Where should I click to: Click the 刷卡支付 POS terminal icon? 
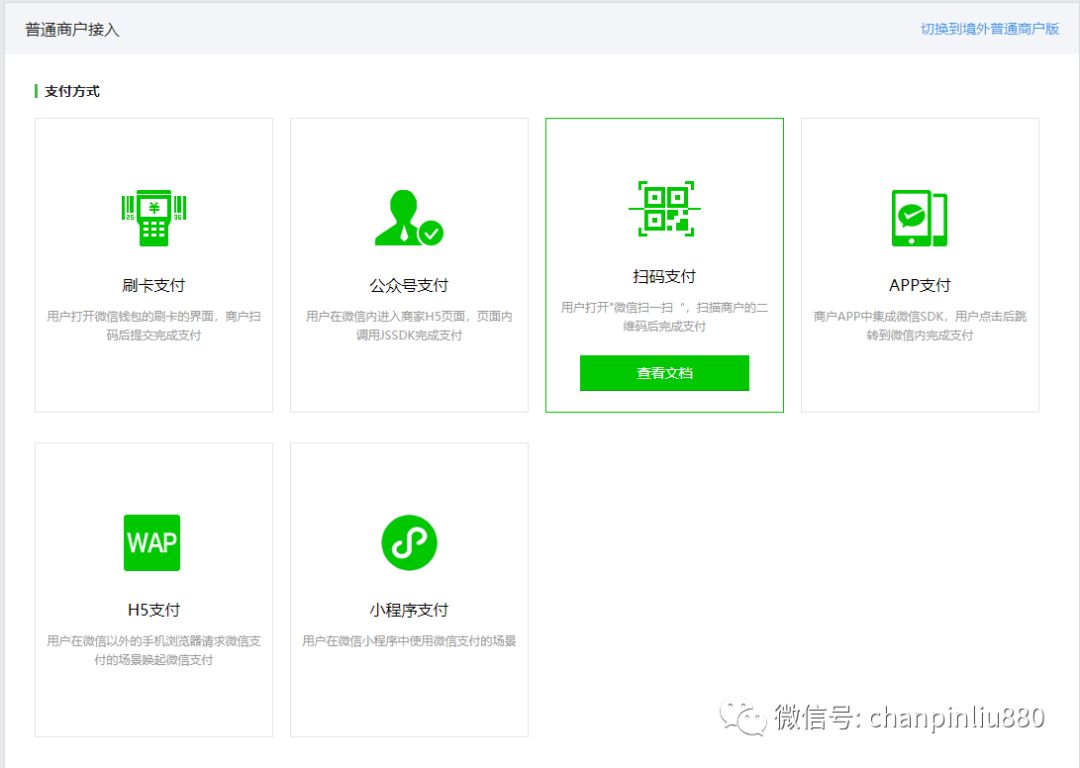click(154, 218)
